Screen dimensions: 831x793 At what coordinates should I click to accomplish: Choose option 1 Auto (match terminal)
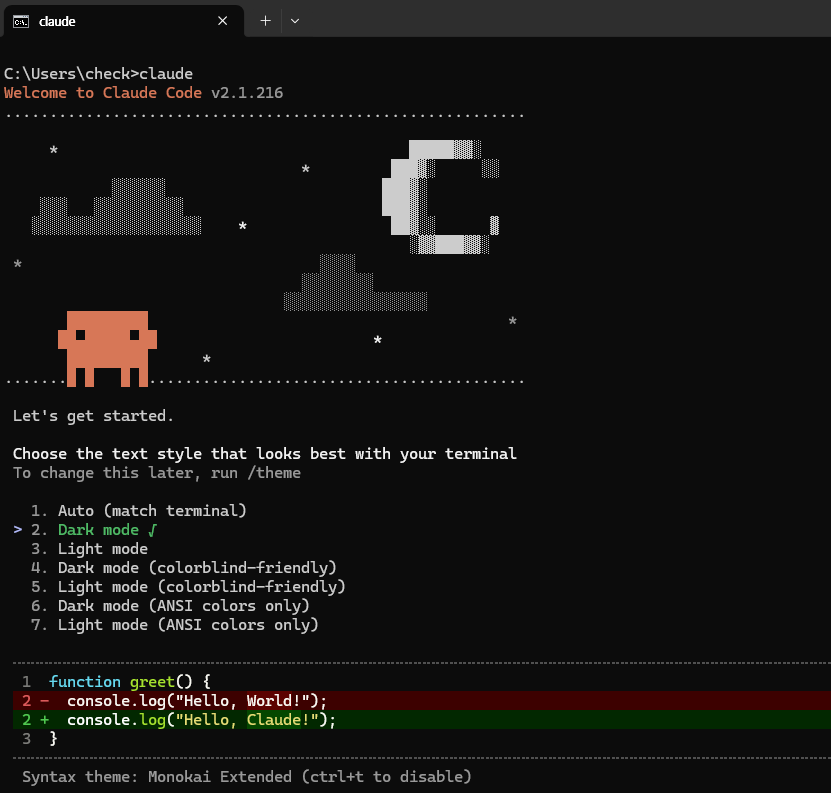(x=139, y=511)
